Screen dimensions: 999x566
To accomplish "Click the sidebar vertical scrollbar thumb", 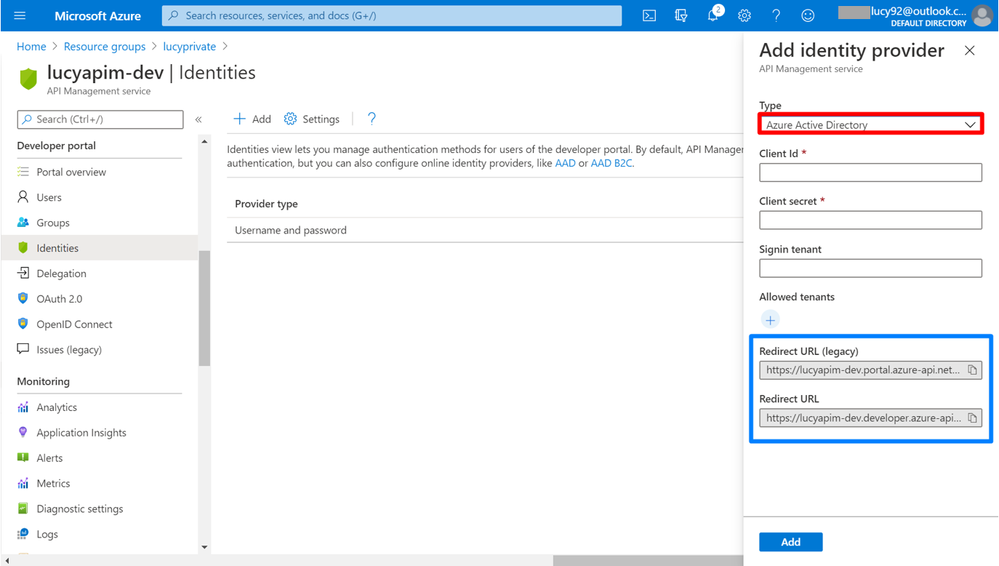I will click(x=205, y=308).
